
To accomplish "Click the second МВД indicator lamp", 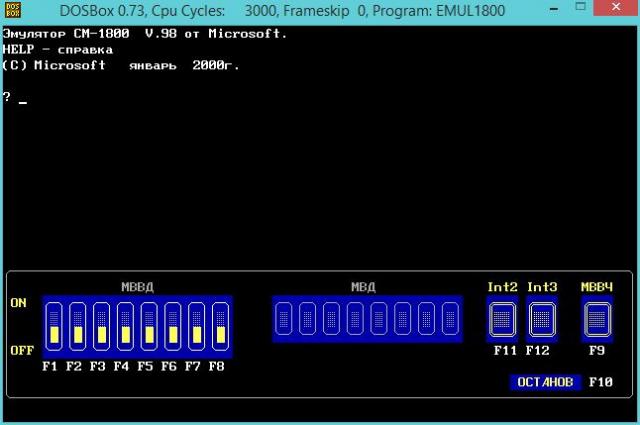I will [x=308, y=320].
